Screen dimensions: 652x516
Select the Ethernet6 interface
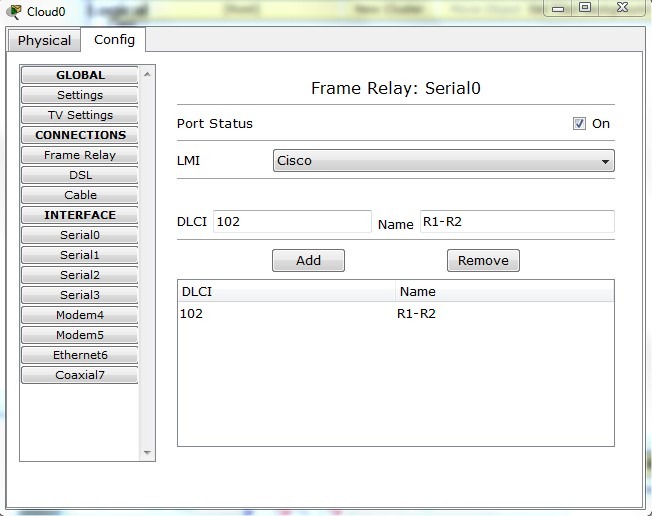pos(80,355)
